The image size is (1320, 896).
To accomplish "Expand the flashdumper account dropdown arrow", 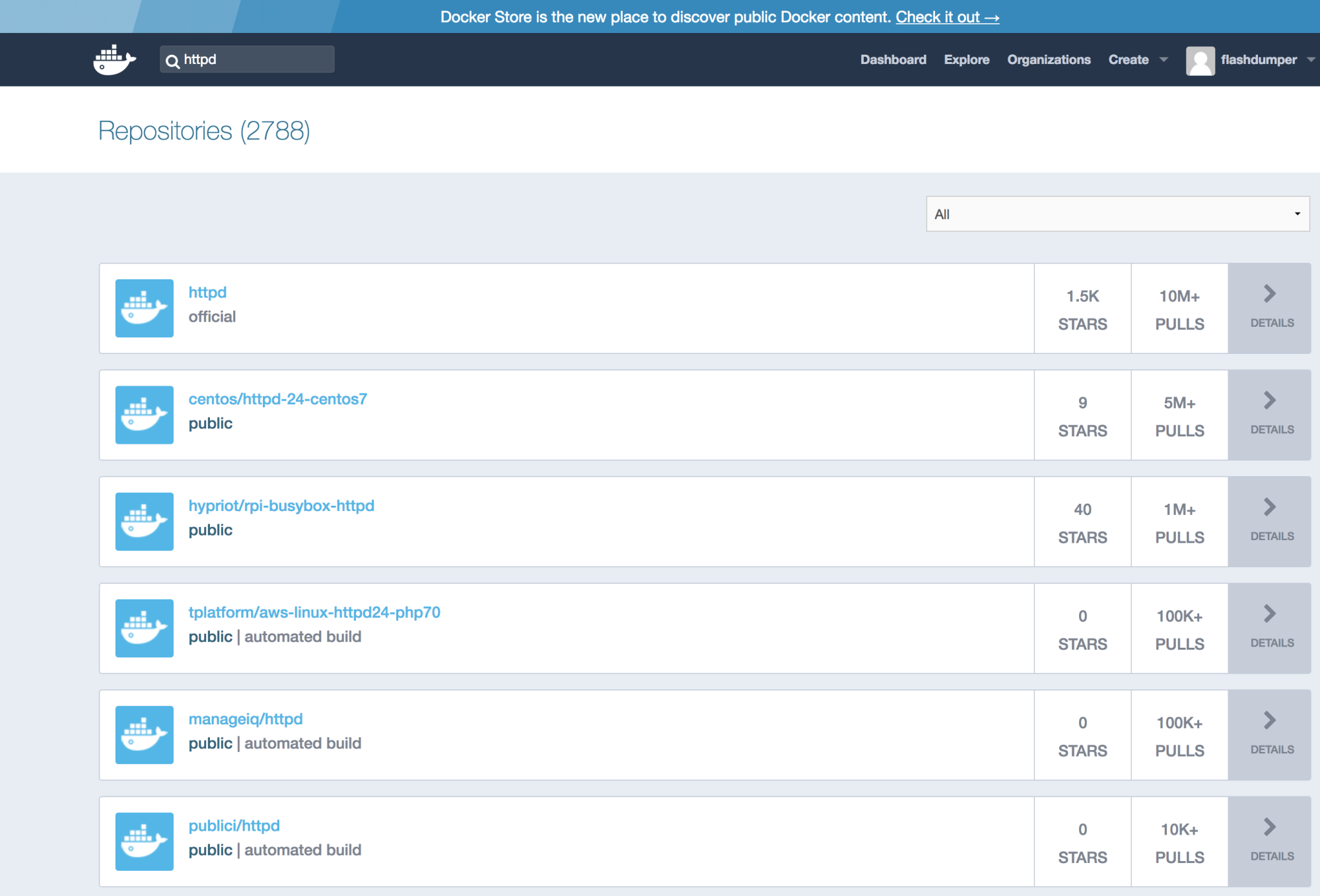I will click(x=1310, y=60).
